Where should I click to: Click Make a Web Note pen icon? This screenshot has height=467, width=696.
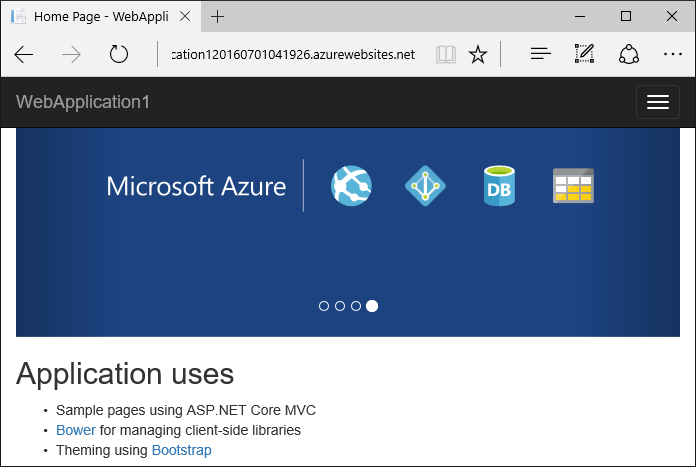(x=584, y=54)
